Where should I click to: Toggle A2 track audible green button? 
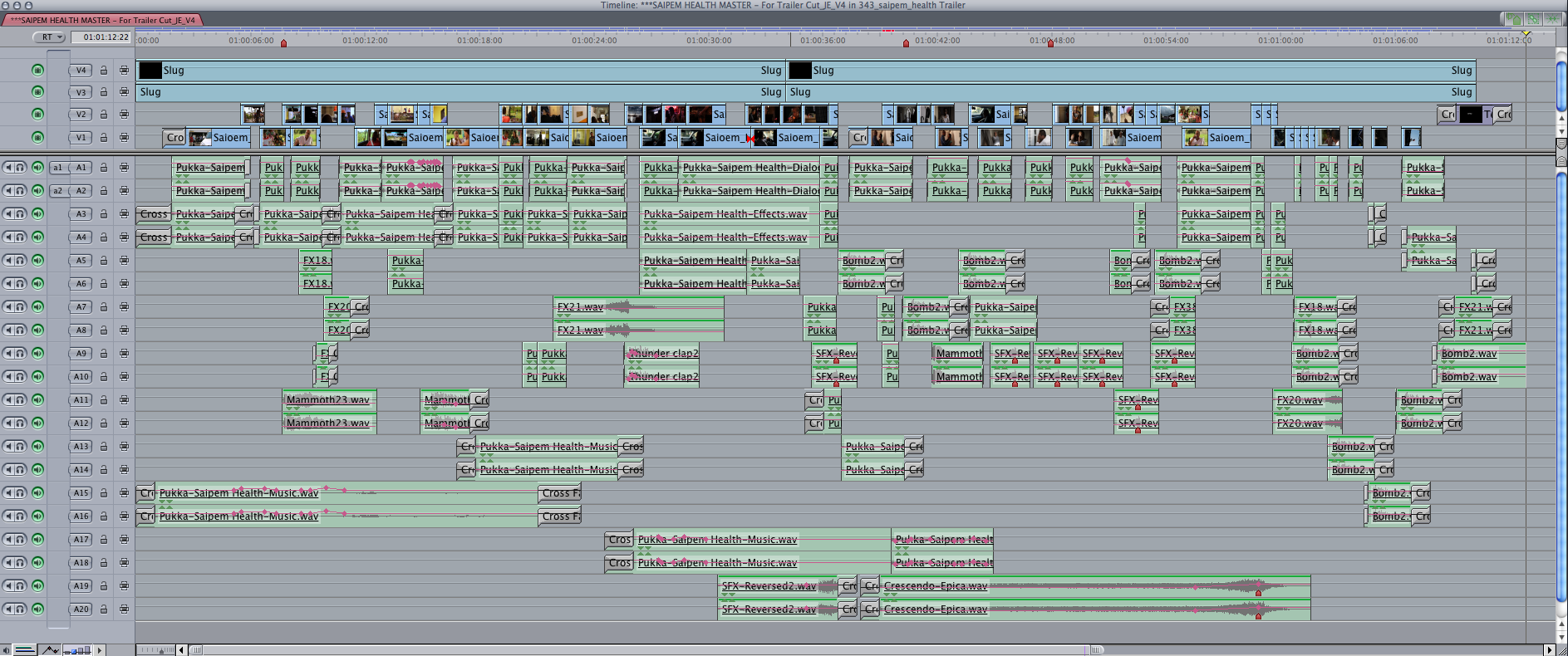tap(37, 191)
